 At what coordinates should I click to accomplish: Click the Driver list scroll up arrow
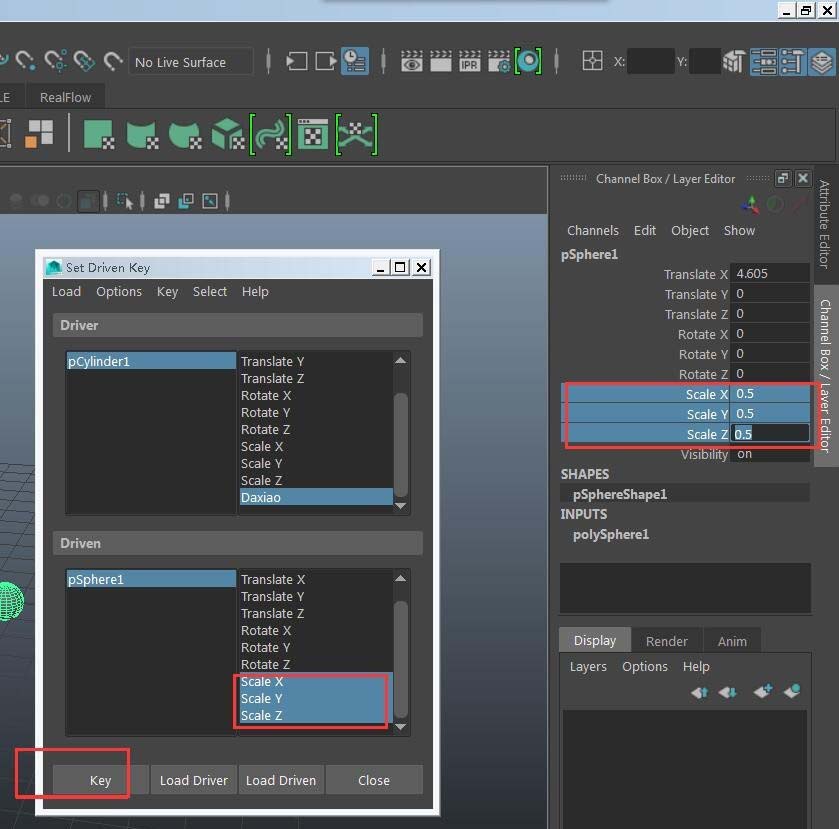400,360
